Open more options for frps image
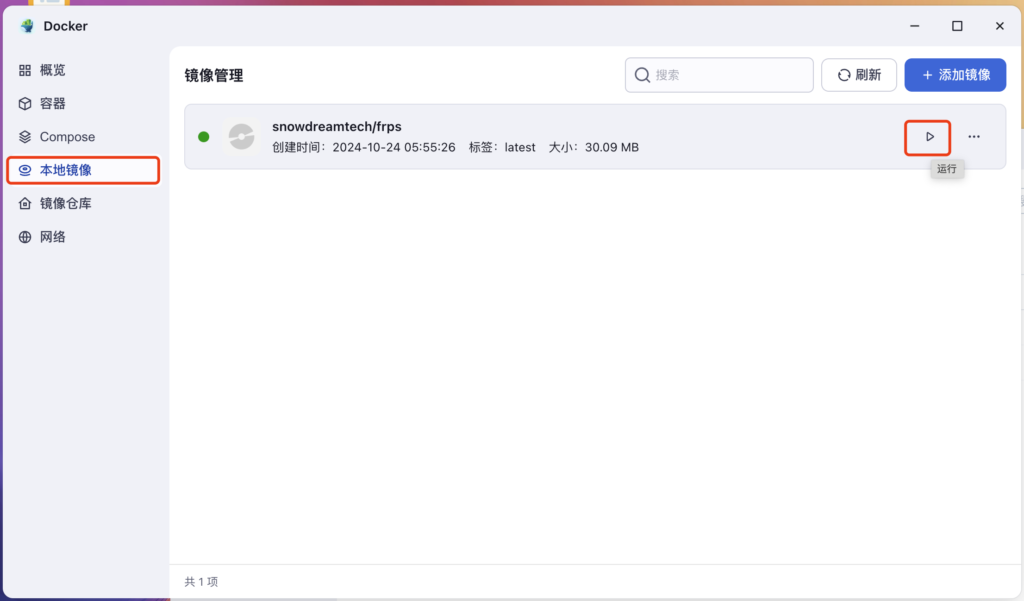Viewport: 1024px width, 601px height. [x=974, y=137]
